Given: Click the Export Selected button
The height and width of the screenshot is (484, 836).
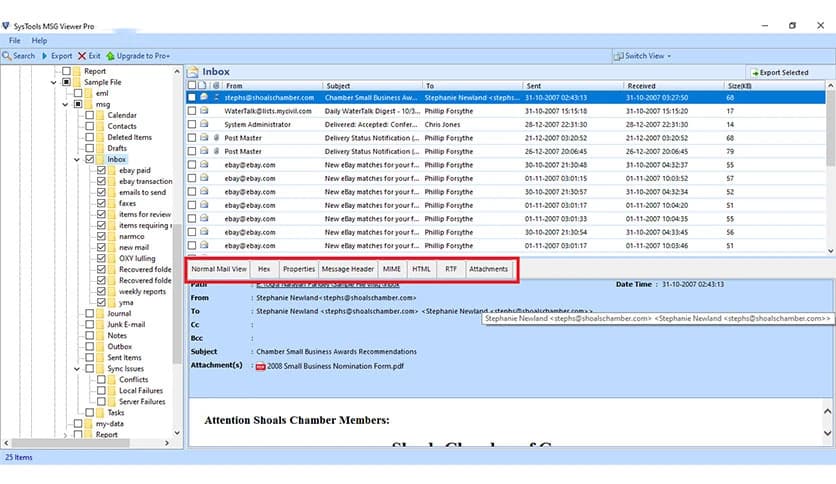Looking at the screenshot, I should 779,72.
